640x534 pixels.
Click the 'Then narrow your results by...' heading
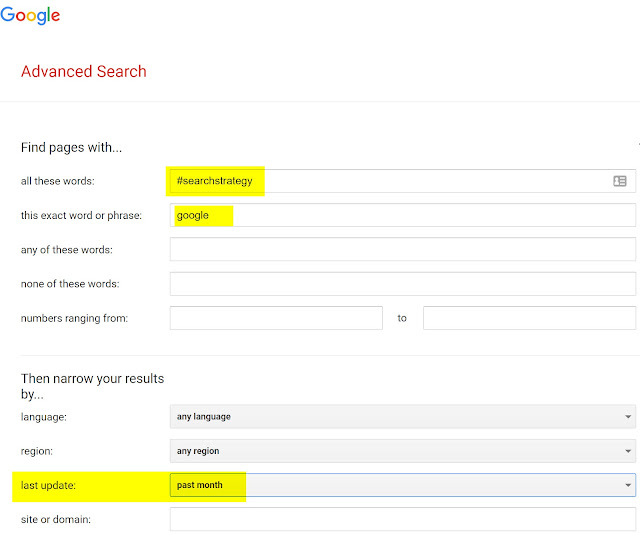click(92, 386)
